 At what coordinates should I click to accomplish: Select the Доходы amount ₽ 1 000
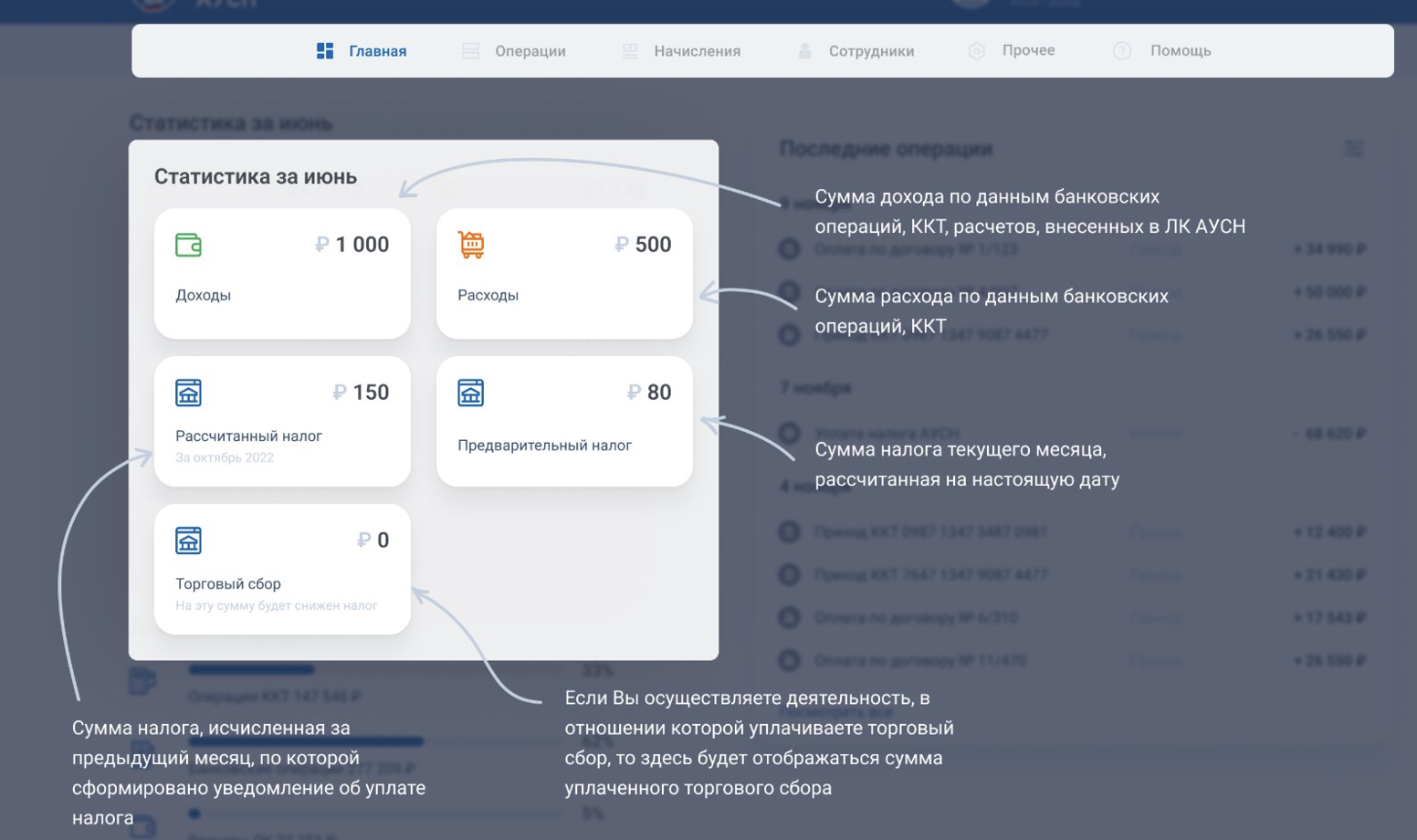click(352, 245)
